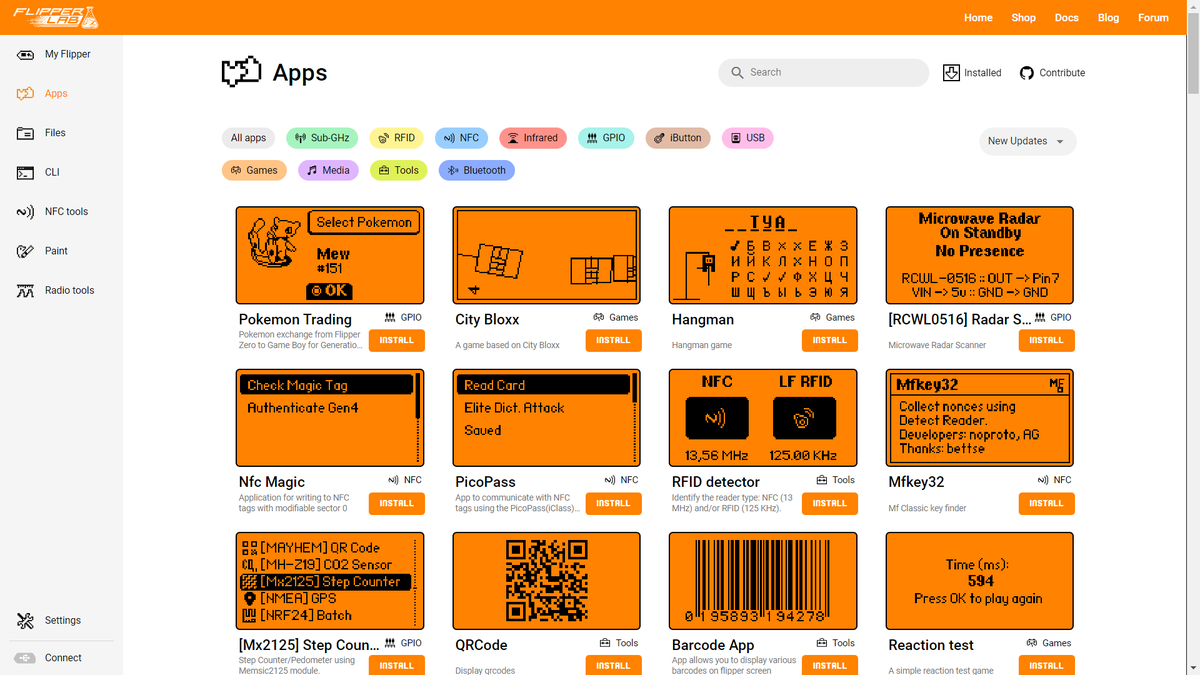Screen dimensions: 1200x675
Task: Filter apps by iButton category
Action: pos(678,138)
